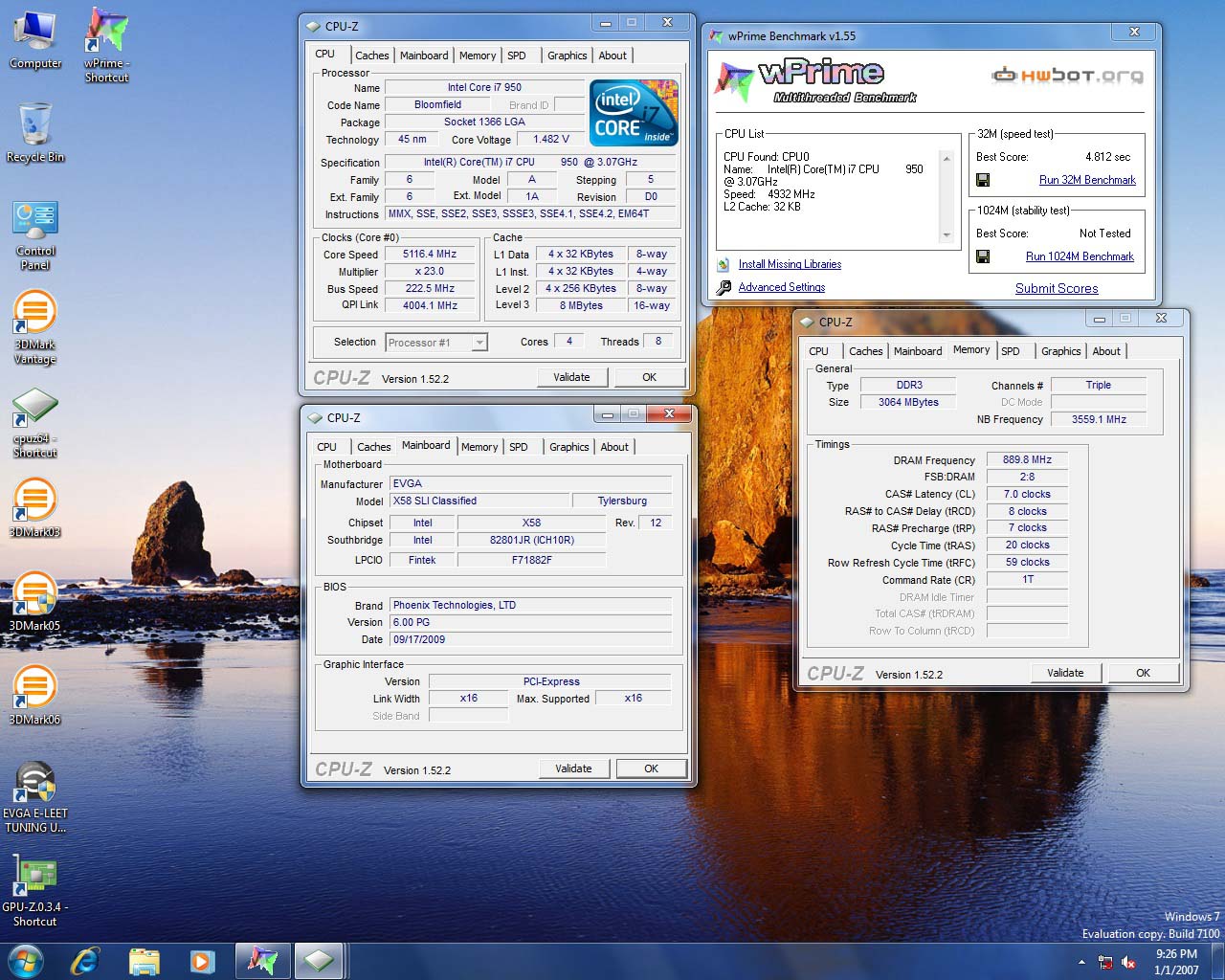The width and height of the screenshot is (1225, 980).
Task: Click Validate in the CPU tab window
Action: click(x=571, y=377)
